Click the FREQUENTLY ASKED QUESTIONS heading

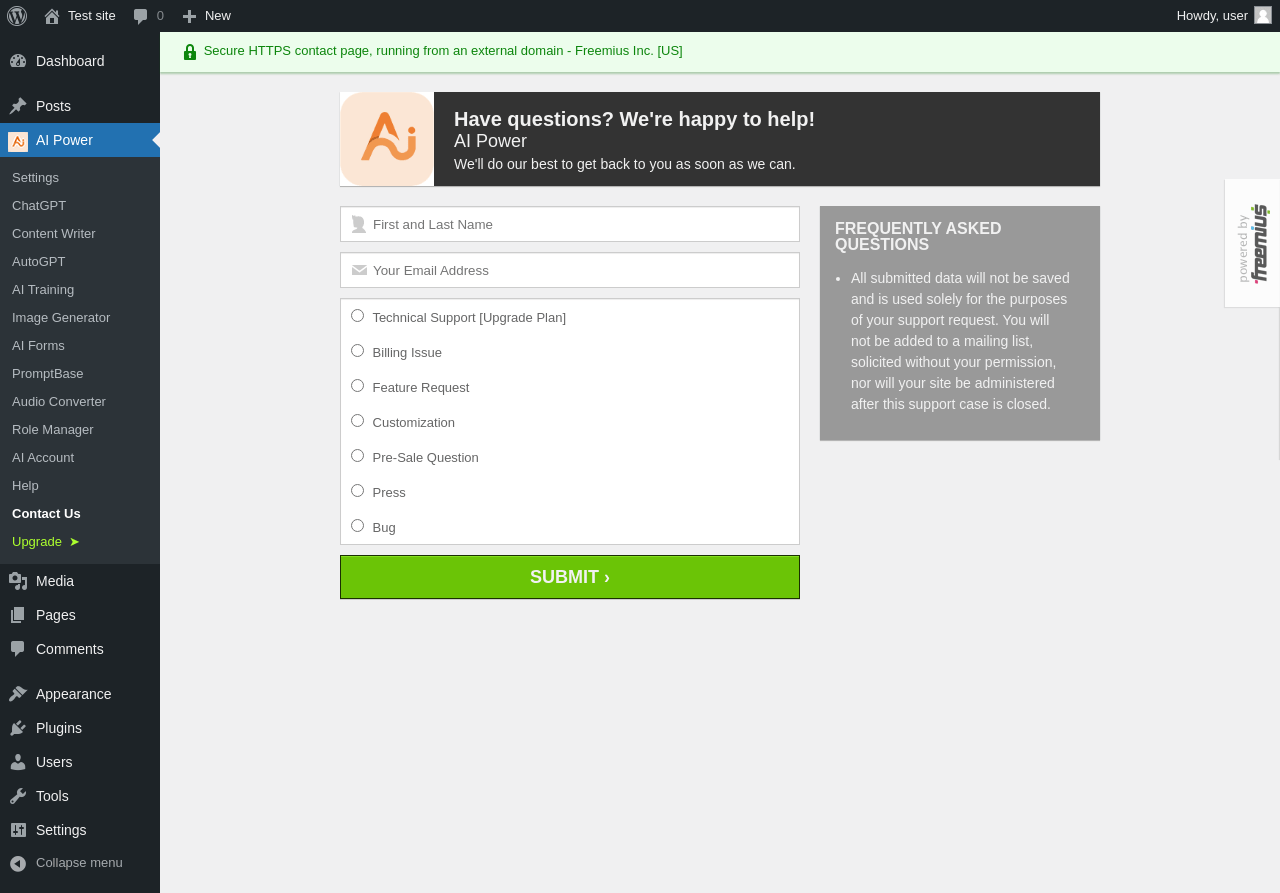pos(918,237)
